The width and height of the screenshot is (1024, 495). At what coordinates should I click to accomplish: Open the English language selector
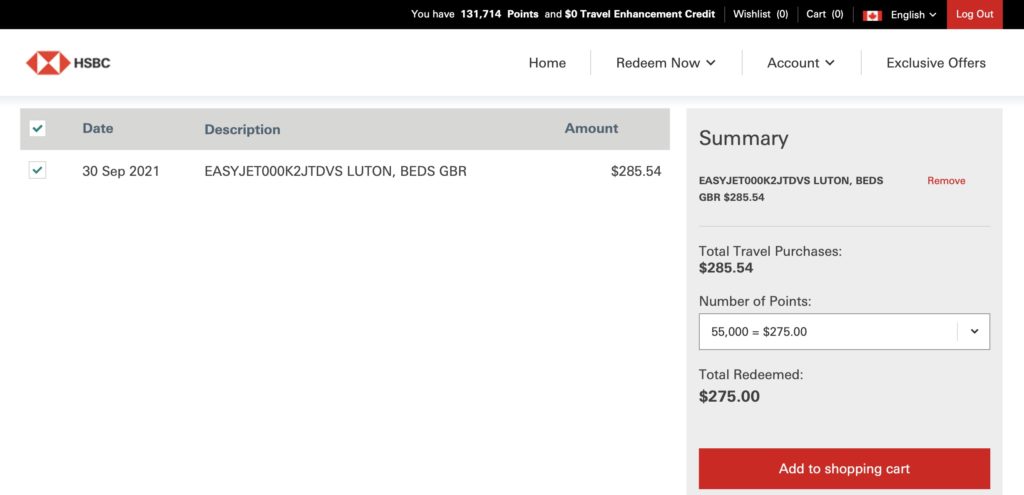913,15
